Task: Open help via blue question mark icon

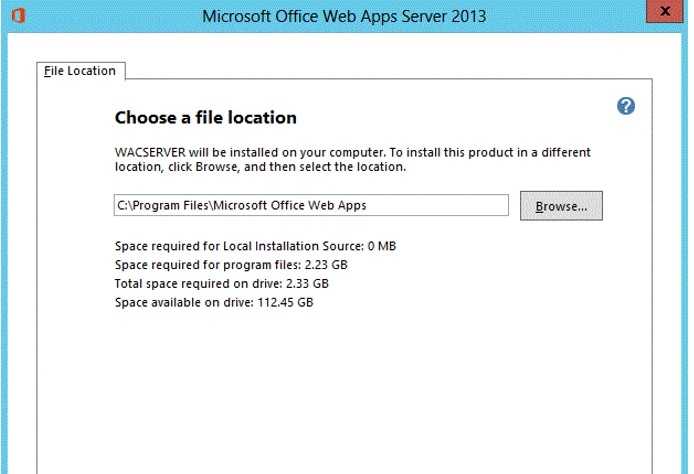Action: pyautogui.click(x=626, y=106)
